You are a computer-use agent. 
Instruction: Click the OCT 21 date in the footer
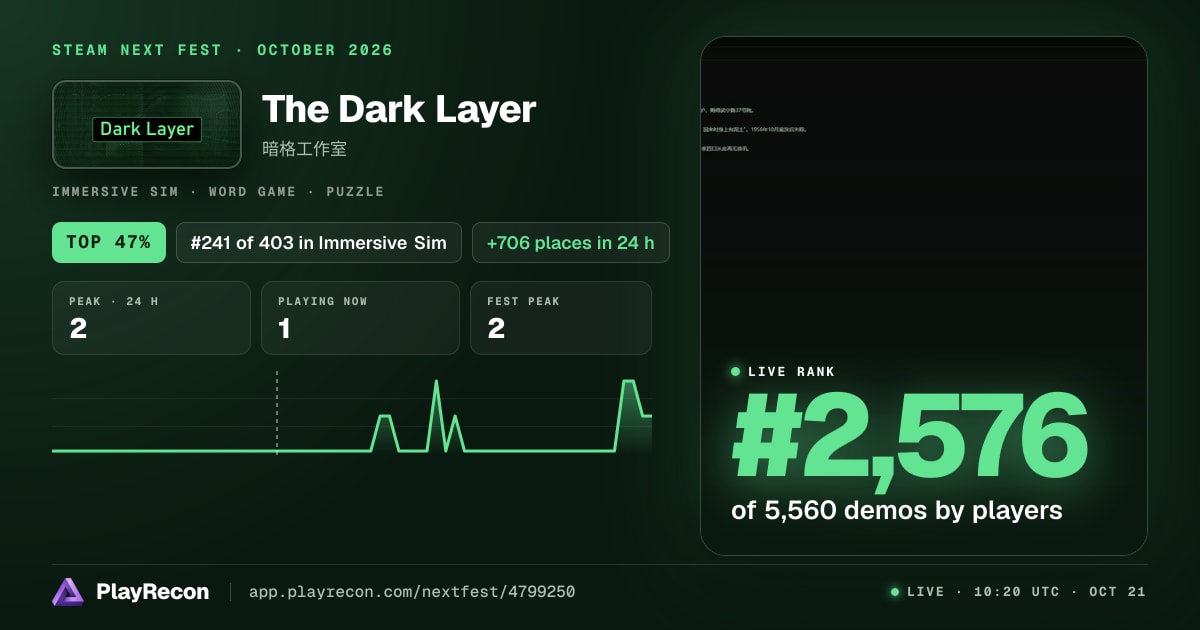[x=1117, y=592]
